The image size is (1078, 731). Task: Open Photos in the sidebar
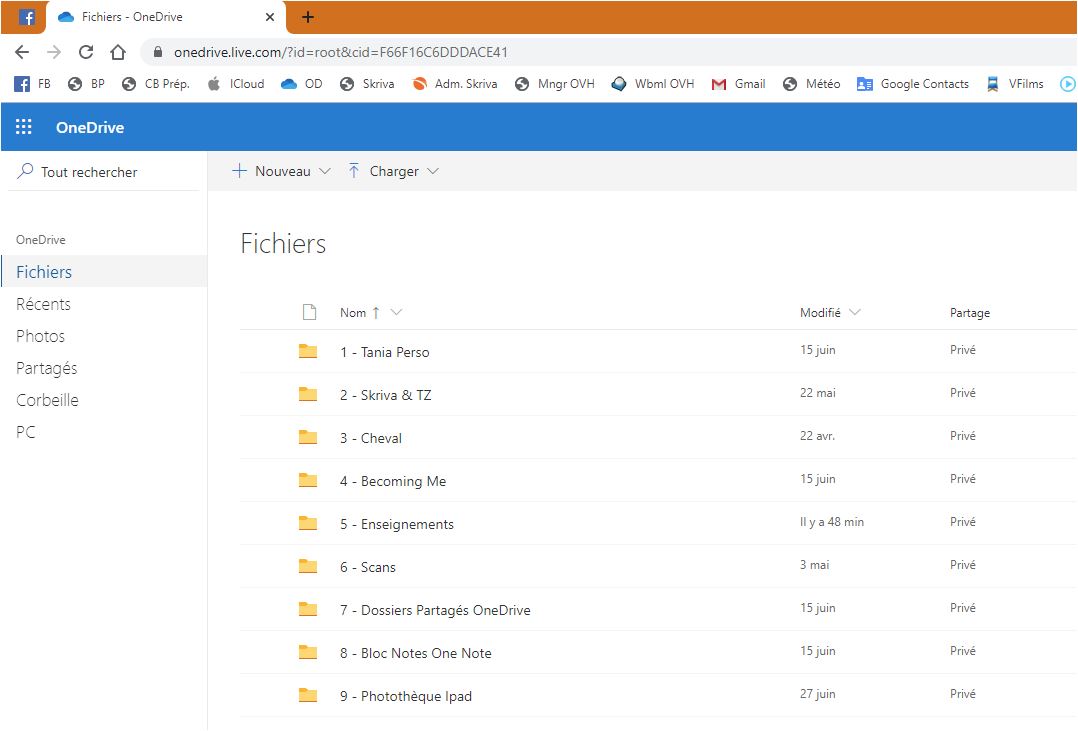click(41, 336)
